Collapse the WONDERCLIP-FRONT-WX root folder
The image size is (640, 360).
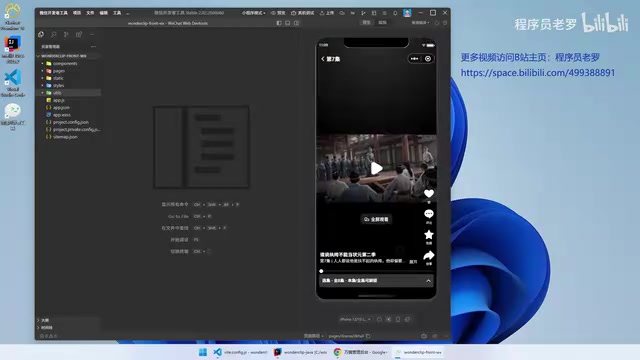(63, 56)
